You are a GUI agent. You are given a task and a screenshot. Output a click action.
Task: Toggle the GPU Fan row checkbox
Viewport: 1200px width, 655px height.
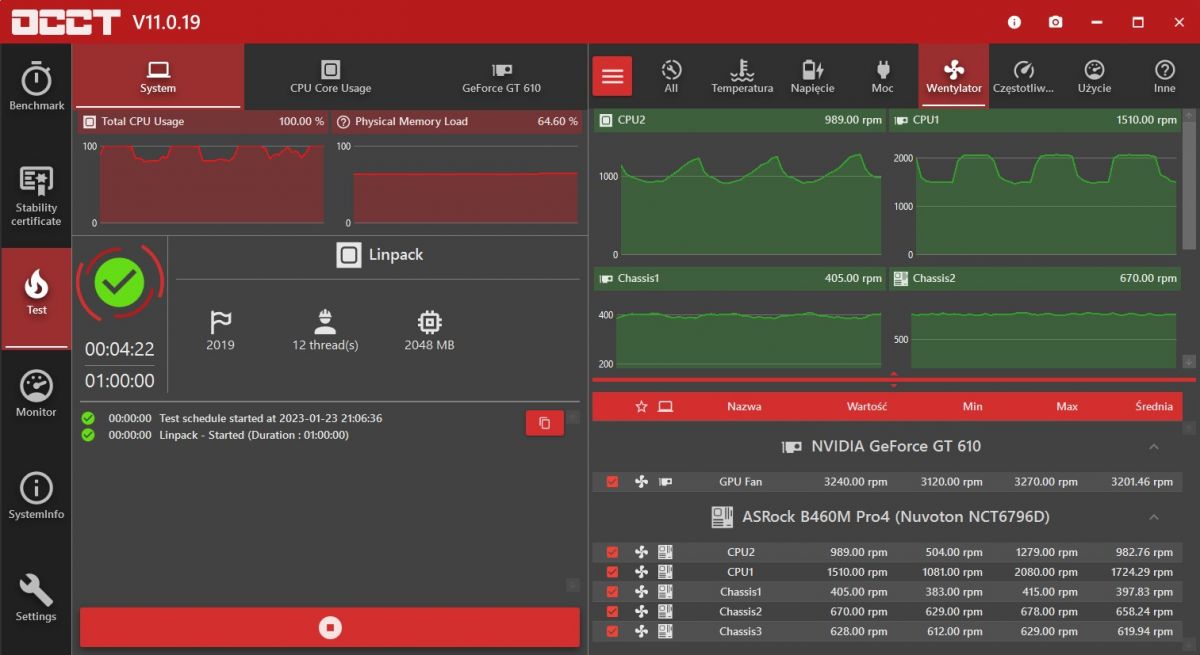pos(612,481)
